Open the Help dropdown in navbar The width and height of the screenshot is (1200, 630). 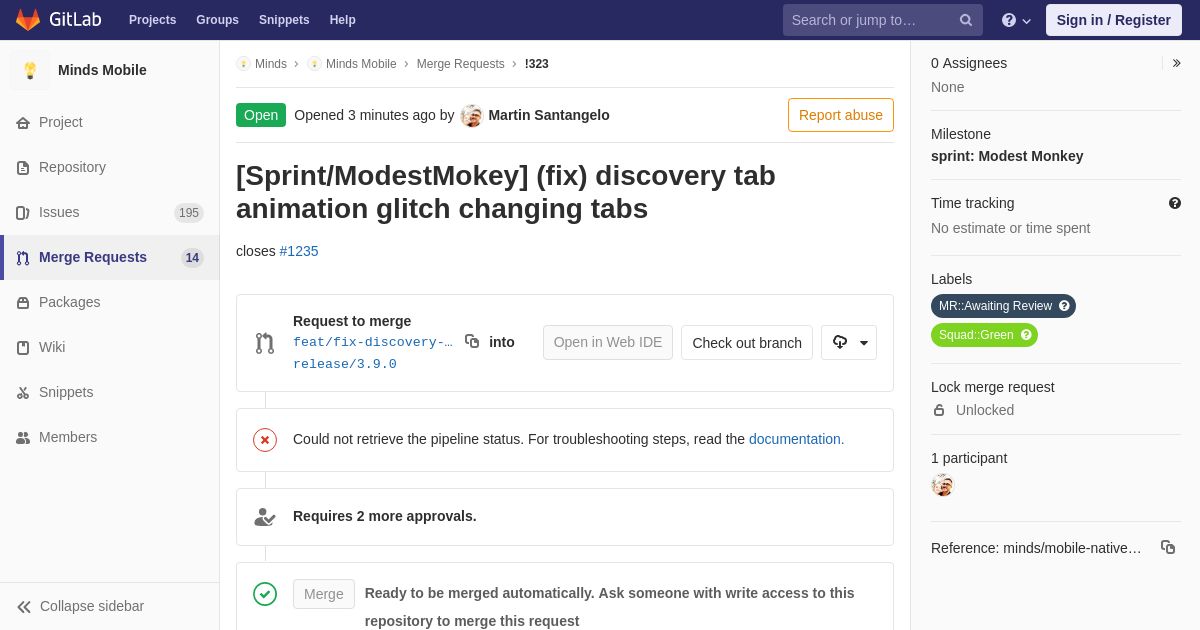(1016, 20)
